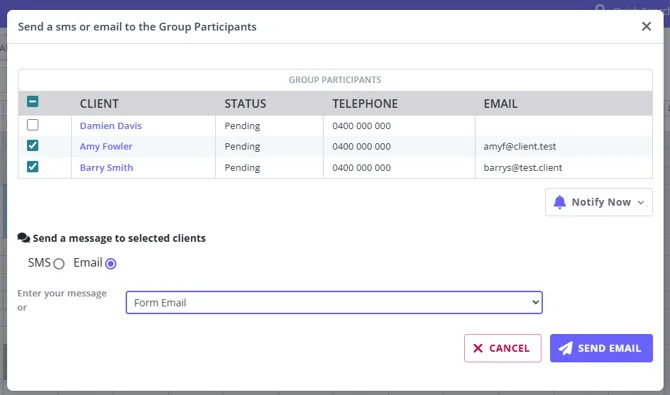Open Amy Fowler client link
The width and height of the screenshot is (670, 395).
pyautogui.click(x=106, y=146)
